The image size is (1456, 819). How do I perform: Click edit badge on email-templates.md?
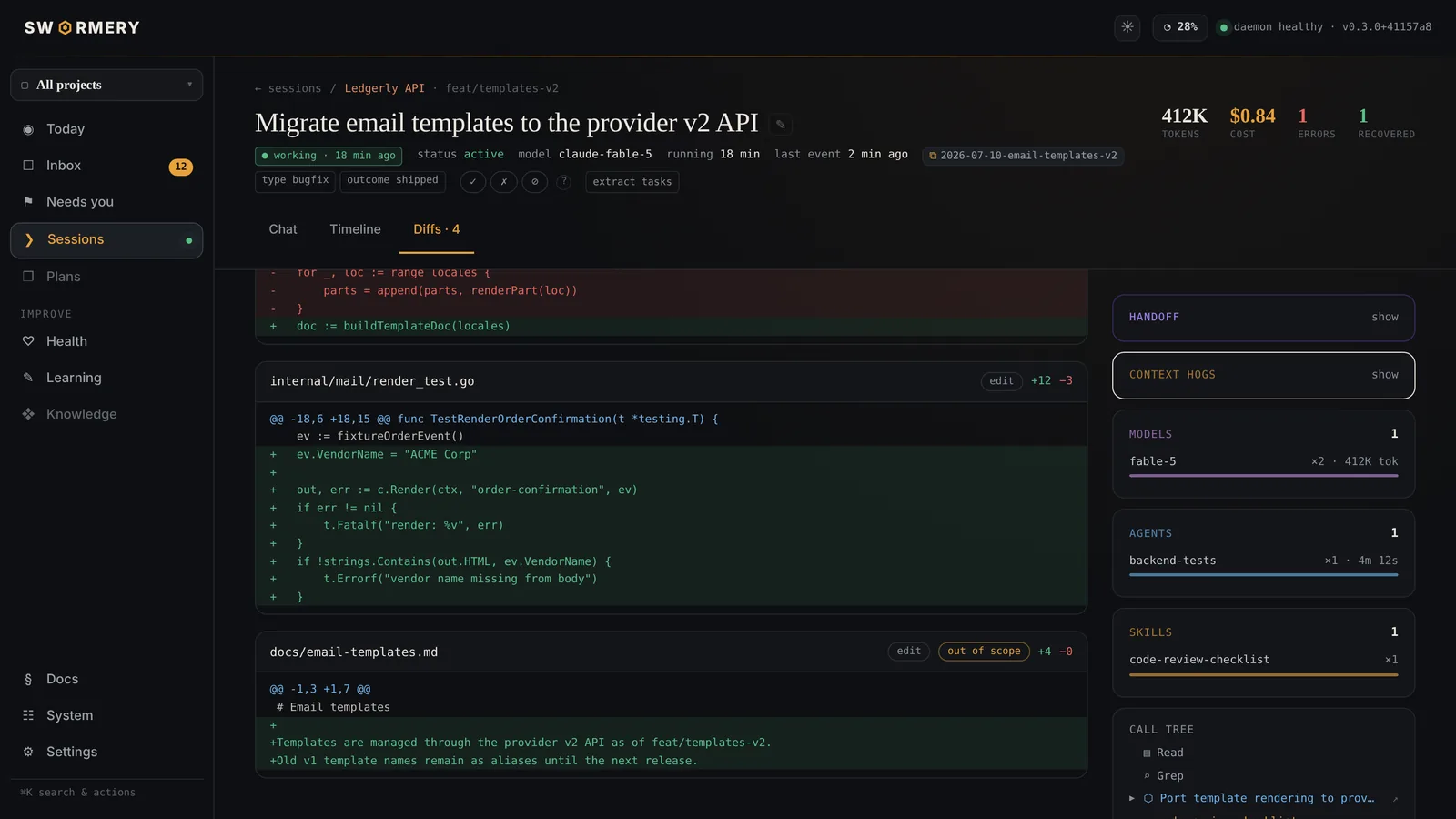click(909, 652)
